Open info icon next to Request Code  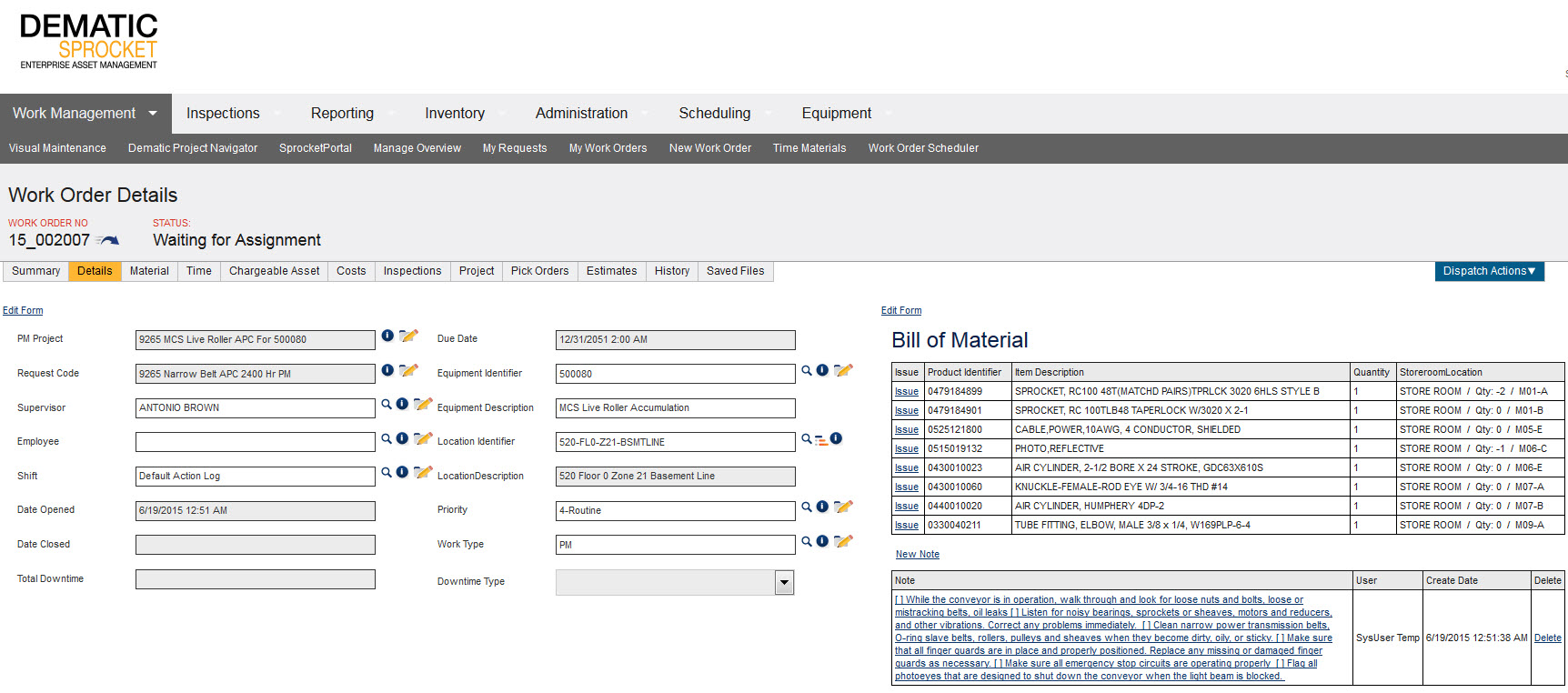387,370
